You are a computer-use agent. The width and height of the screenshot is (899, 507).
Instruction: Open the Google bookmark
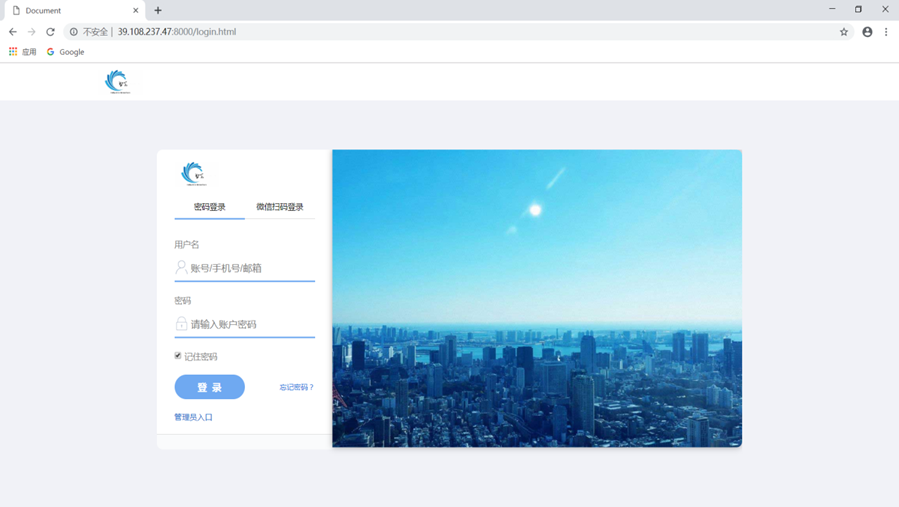(65, 52)
